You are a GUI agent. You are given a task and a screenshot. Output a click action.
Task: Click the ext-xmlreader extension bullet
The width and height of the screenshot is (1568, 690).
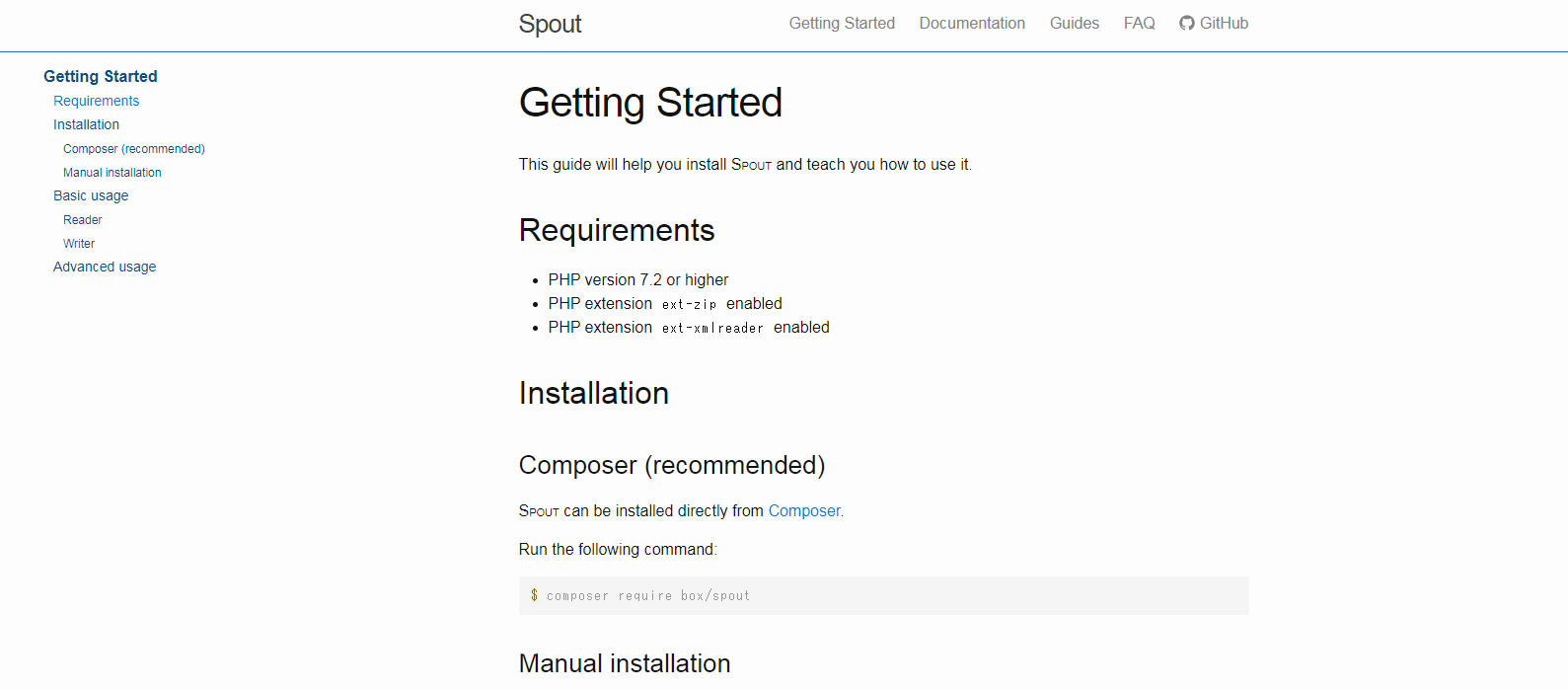point(689,328)
